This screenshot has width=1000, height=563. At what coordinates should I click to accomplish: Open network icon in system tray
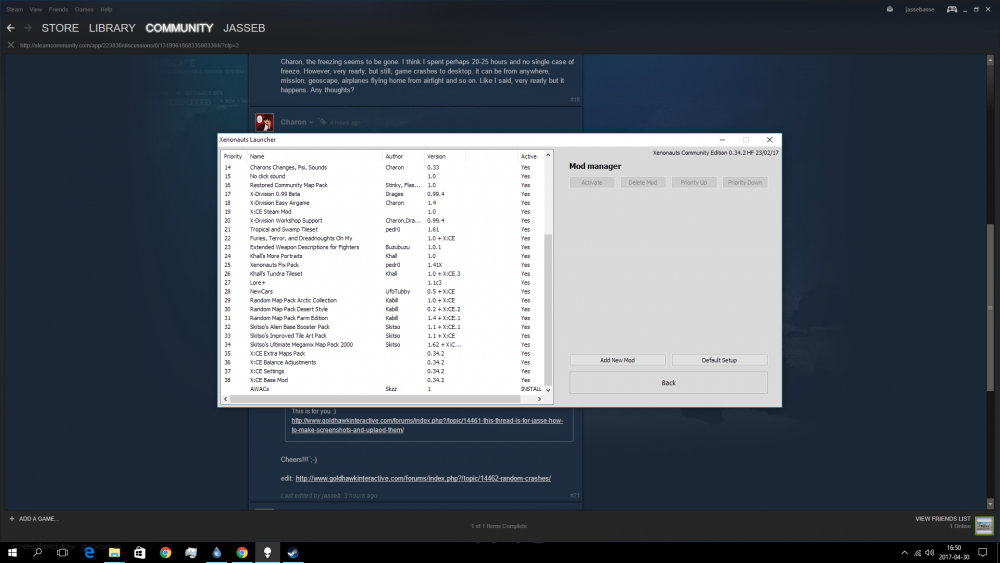(917, 553)
